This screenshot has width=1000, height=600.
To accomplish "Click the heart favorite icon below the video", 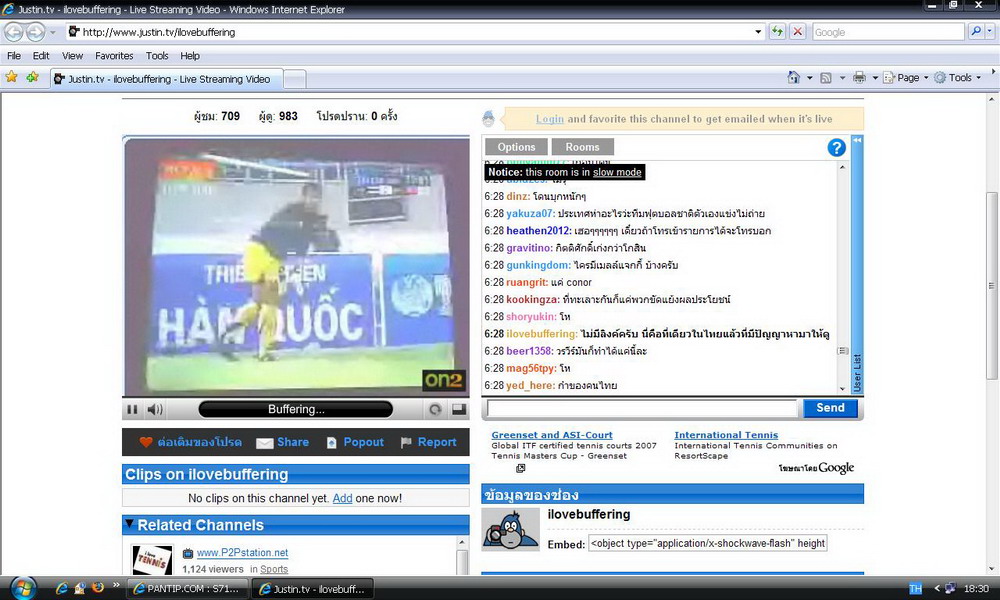I will pos(146,442).
